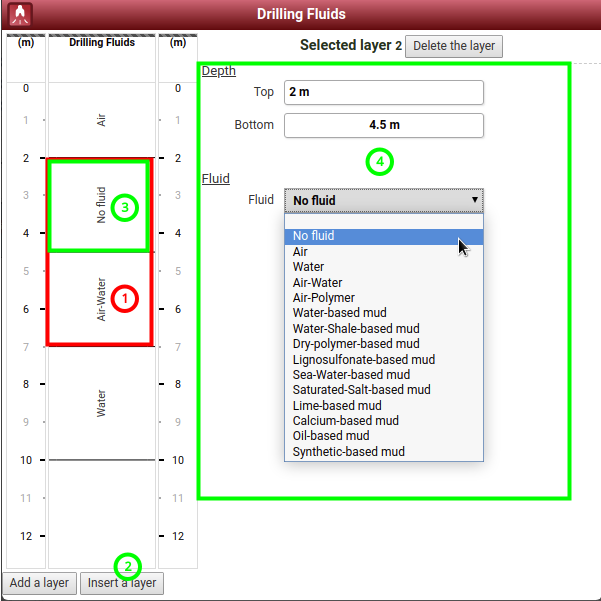601x601 pixels.
Task: Click the app icon in the title bar
Action: 19,14
